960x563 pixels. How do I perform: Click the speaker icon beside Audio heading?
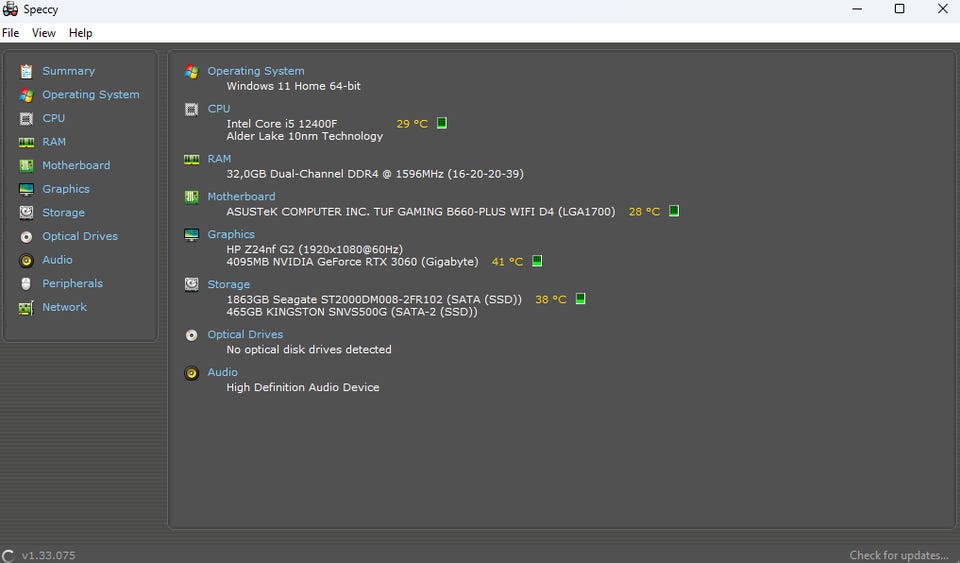point(192,373)
